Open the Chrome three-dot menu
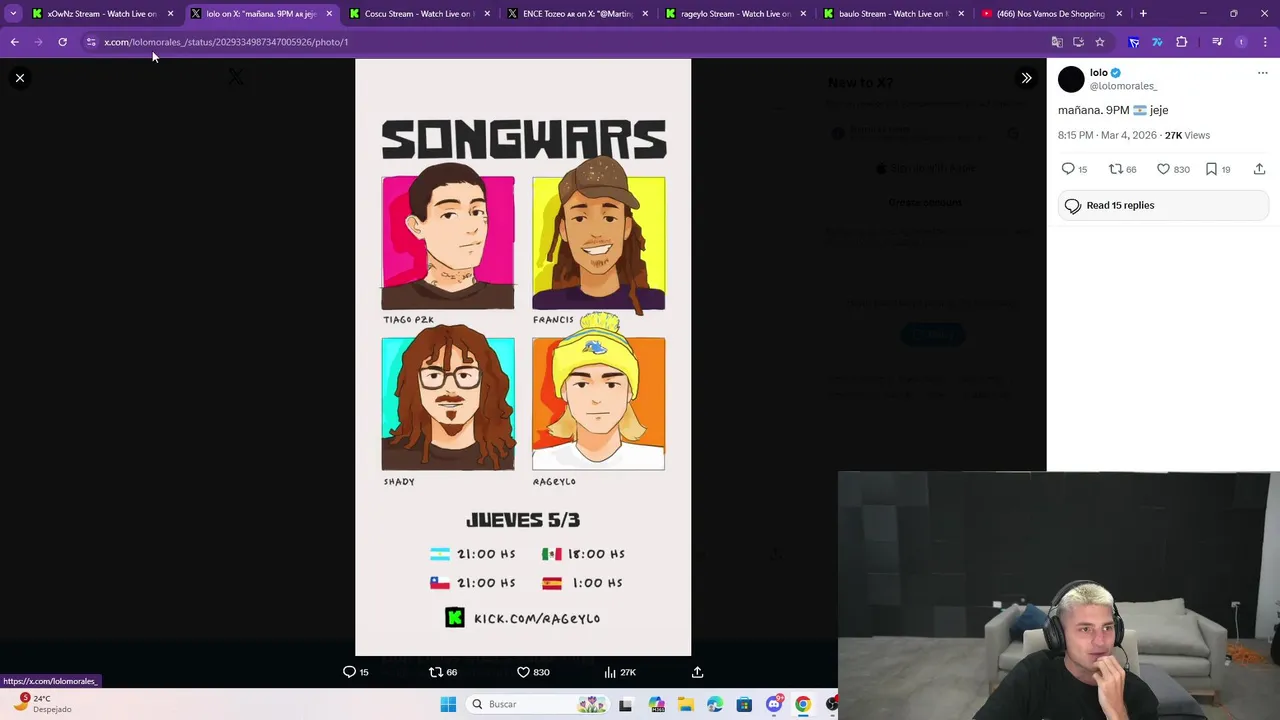The width and height of the screenshot is (1280, 720). tap(1265, 42)
